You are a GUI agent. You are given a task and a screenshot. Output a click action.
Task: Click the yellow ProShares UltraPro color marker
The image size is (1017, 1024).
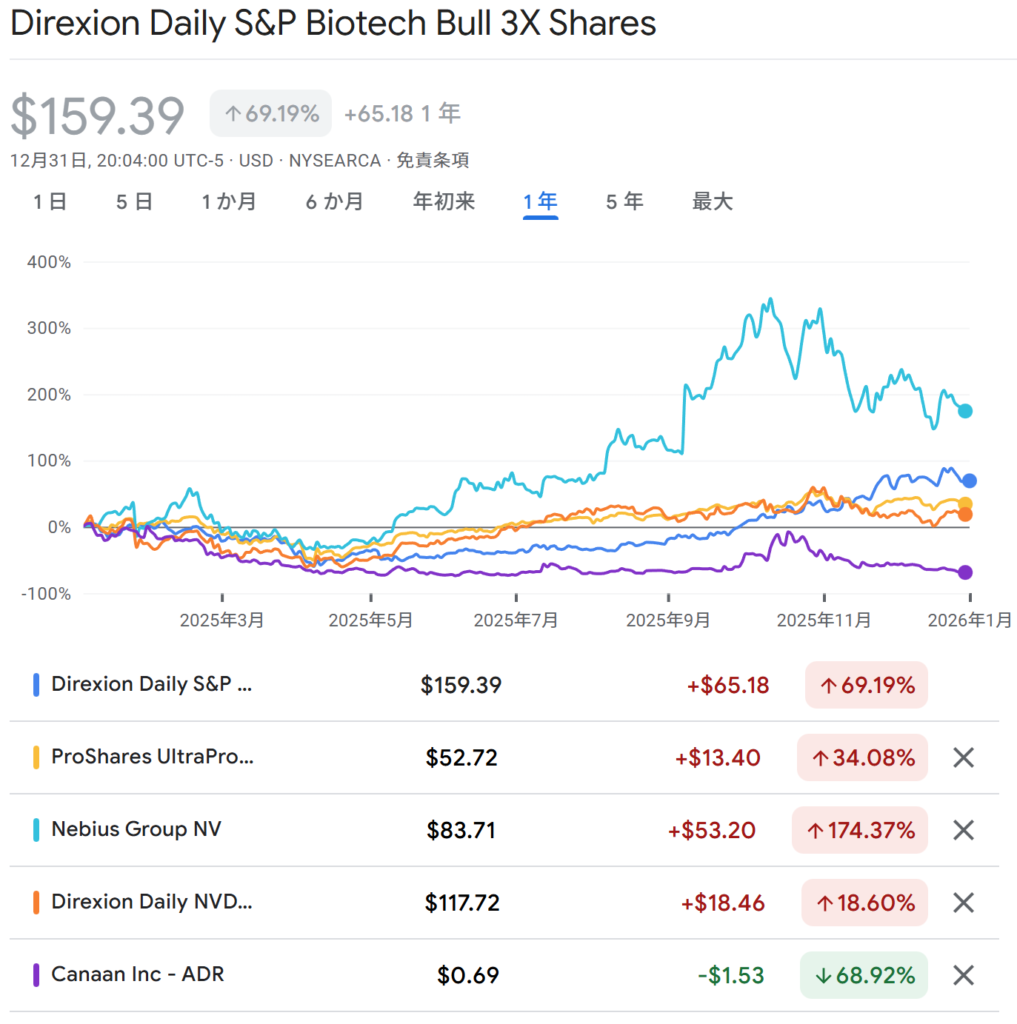click(x=36, y=758)
